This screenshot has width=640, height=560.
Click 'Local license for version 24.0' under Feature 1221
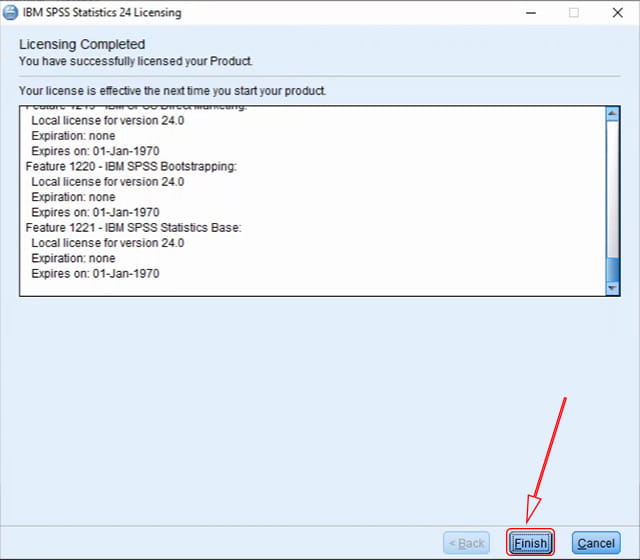(x=108, y=243)
